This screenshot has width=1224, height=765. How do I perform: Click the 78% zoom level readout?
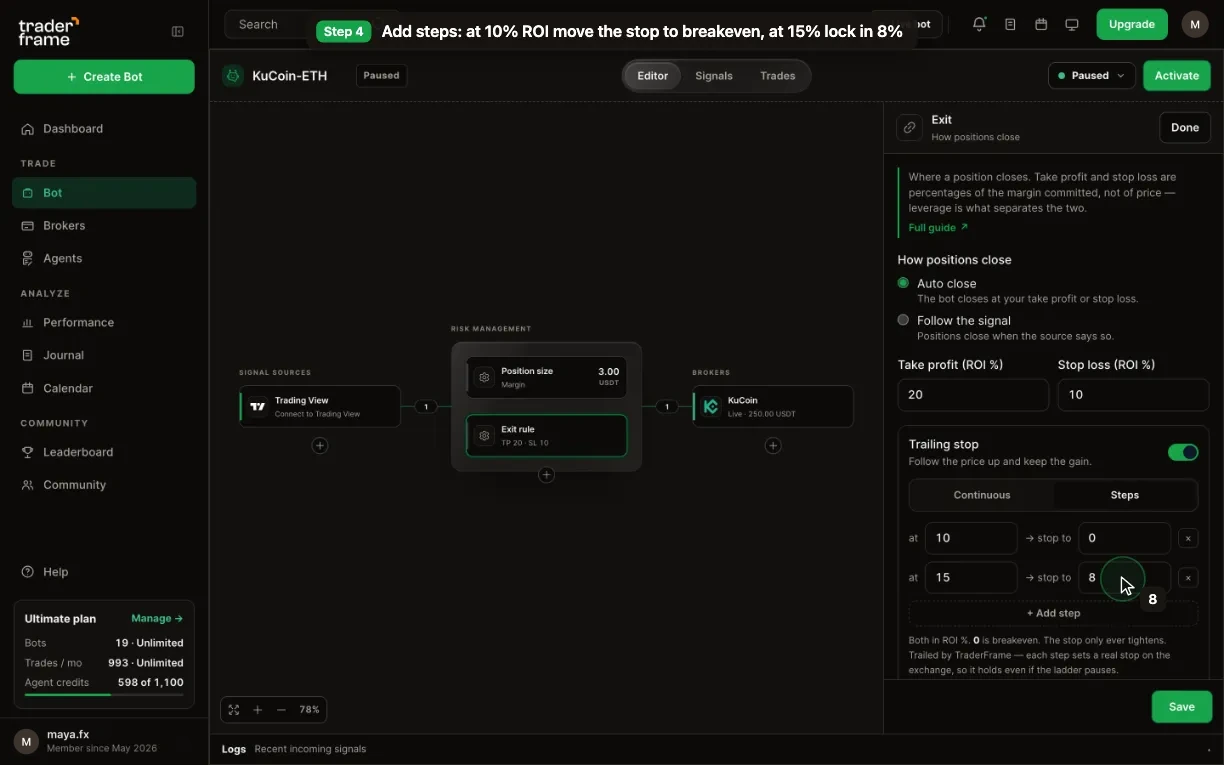click(x=309, y=710)
